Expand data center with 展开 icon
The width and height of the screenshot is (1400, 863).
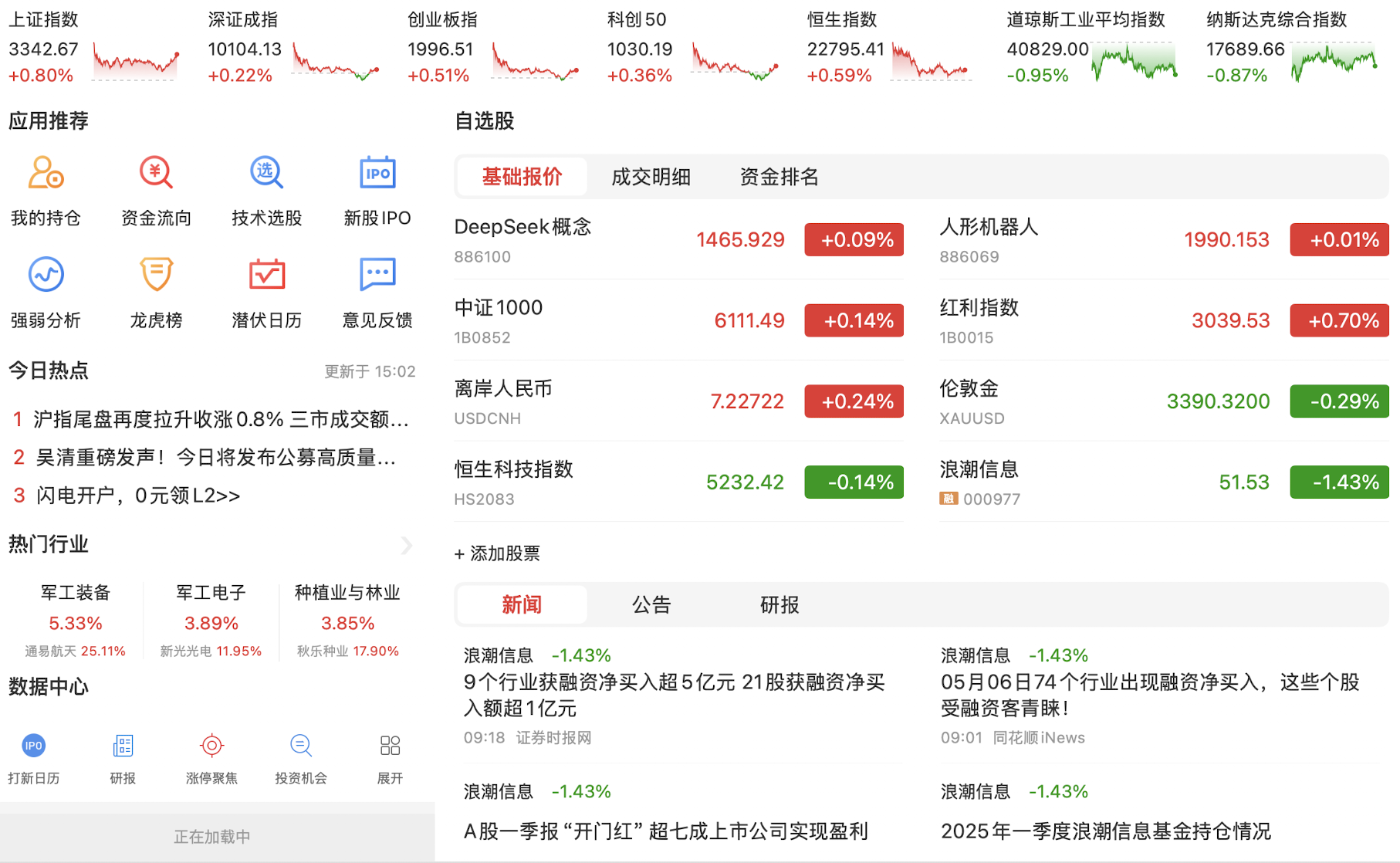pyautogui.click(x=390, y=746)
